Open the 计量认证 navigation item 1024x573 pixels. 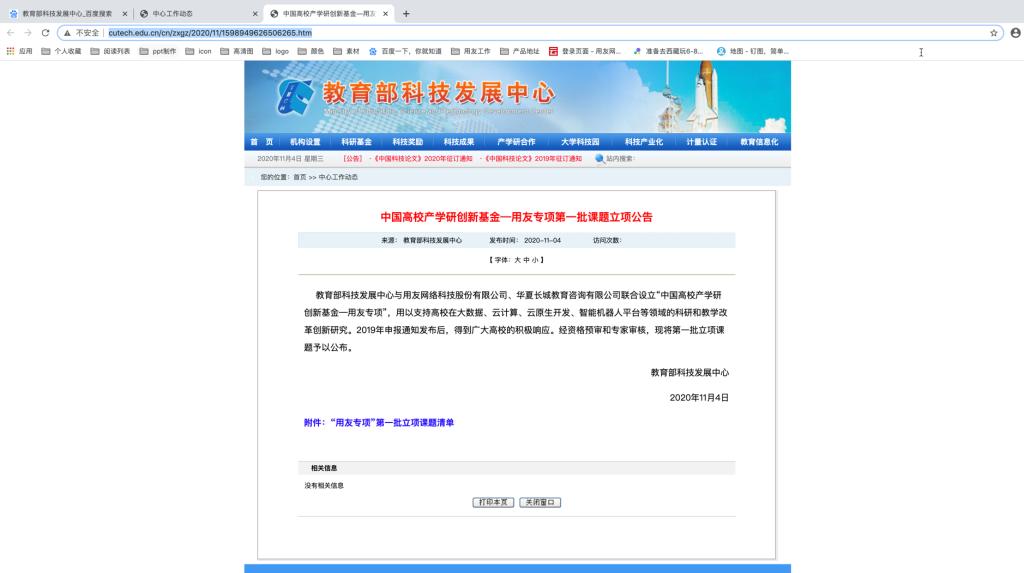[x=701, y=142]
